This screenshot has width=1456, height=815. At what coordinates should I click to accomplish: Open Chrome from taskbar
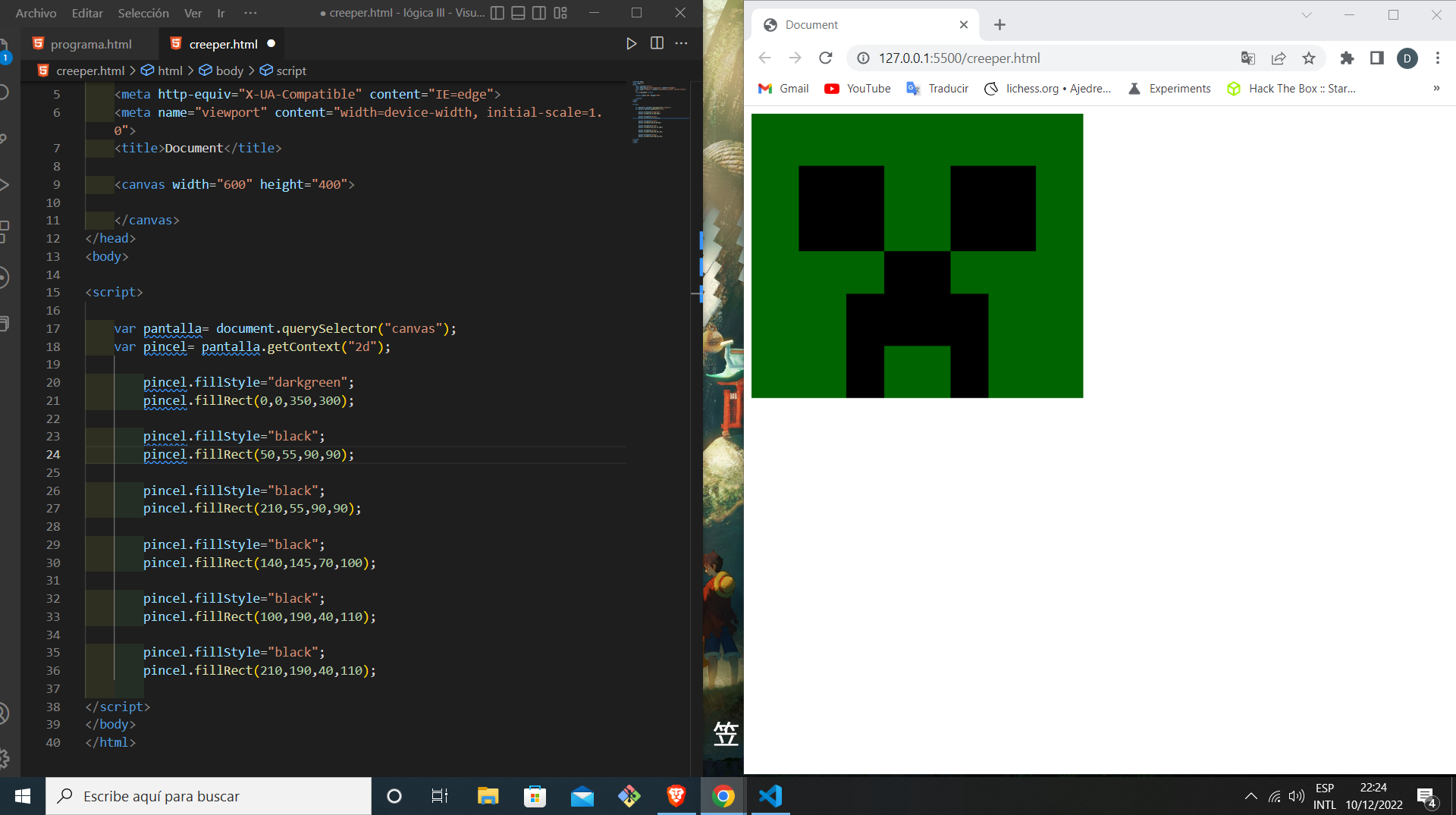(x=723, y=796)
